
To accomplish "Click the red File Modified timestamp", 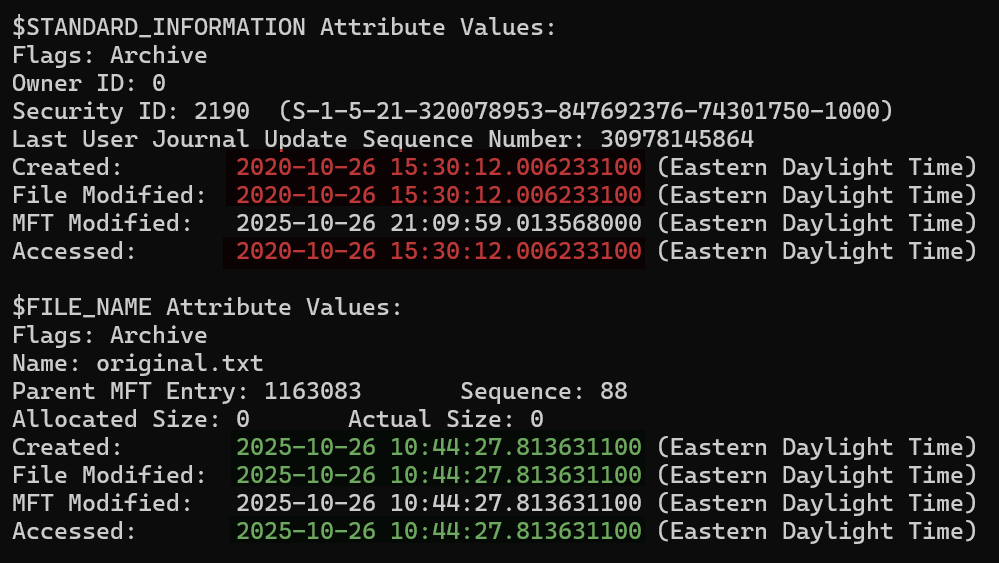I will [x=439, y=195].
